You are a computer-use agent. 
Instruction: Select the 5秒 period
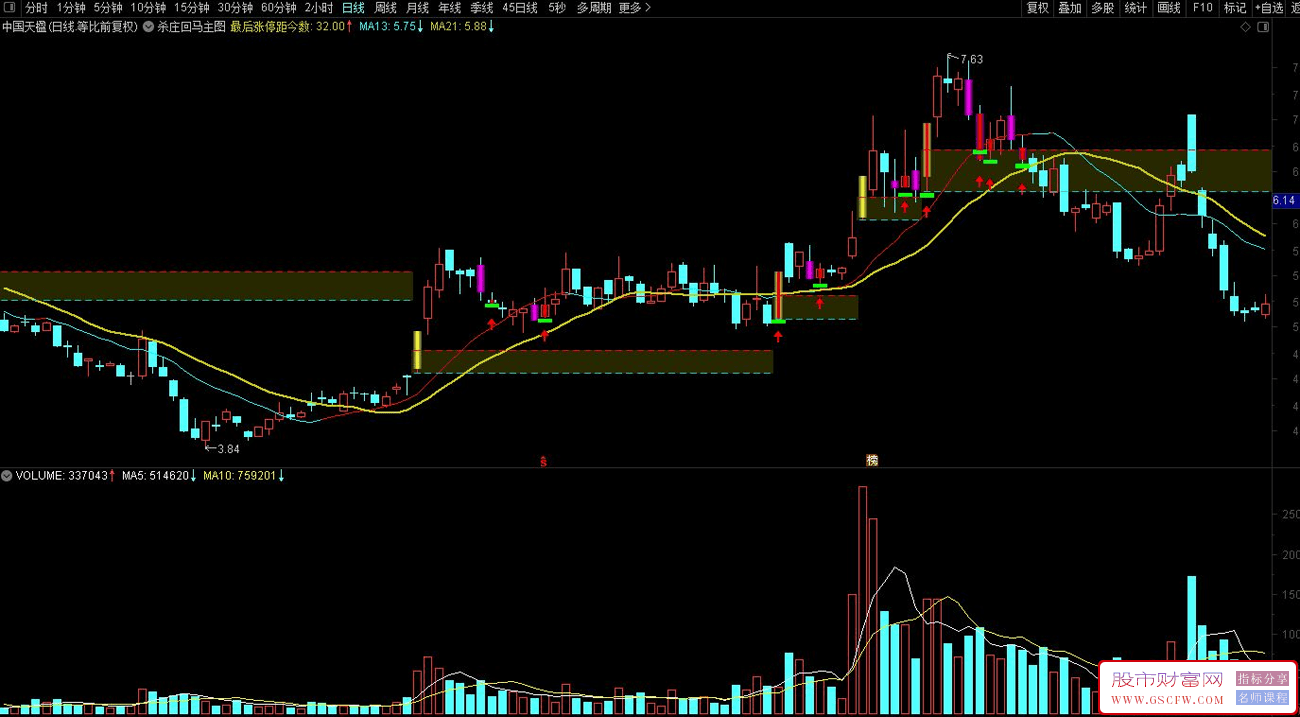tap(557, 8)
